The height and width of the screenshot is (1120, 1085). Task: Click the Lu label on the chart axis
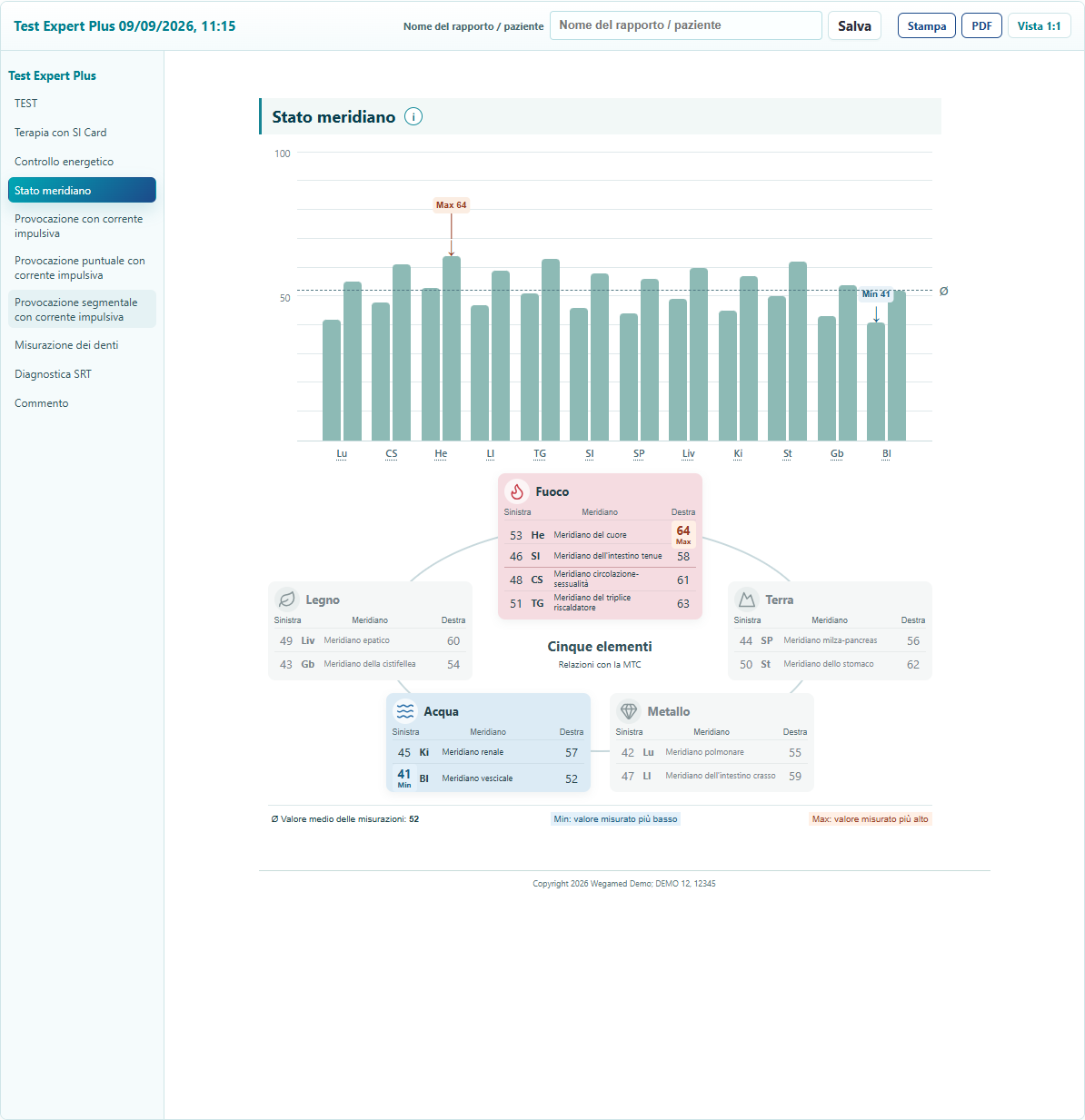tap(342, 453)
